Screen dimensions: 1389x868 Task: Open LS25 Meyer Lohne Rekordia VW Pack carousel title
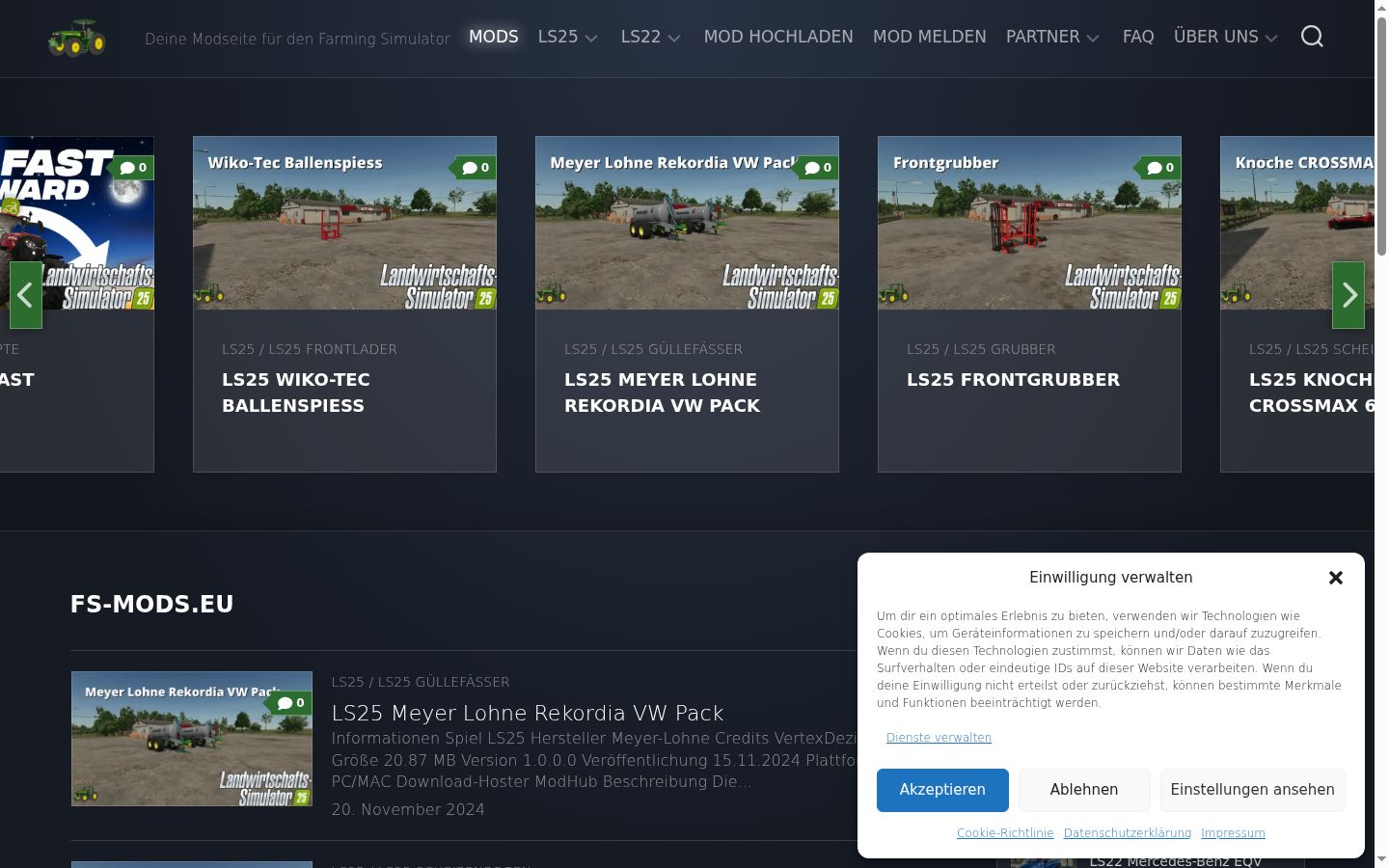pyautogui.click(x=663, y=393)
